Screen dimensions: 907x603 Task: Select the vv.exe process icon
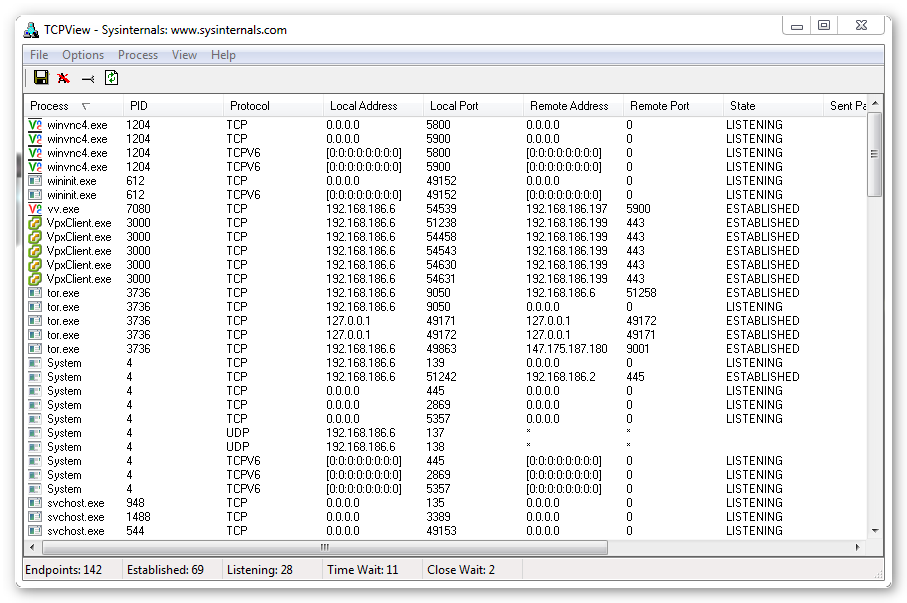[35, 209]
